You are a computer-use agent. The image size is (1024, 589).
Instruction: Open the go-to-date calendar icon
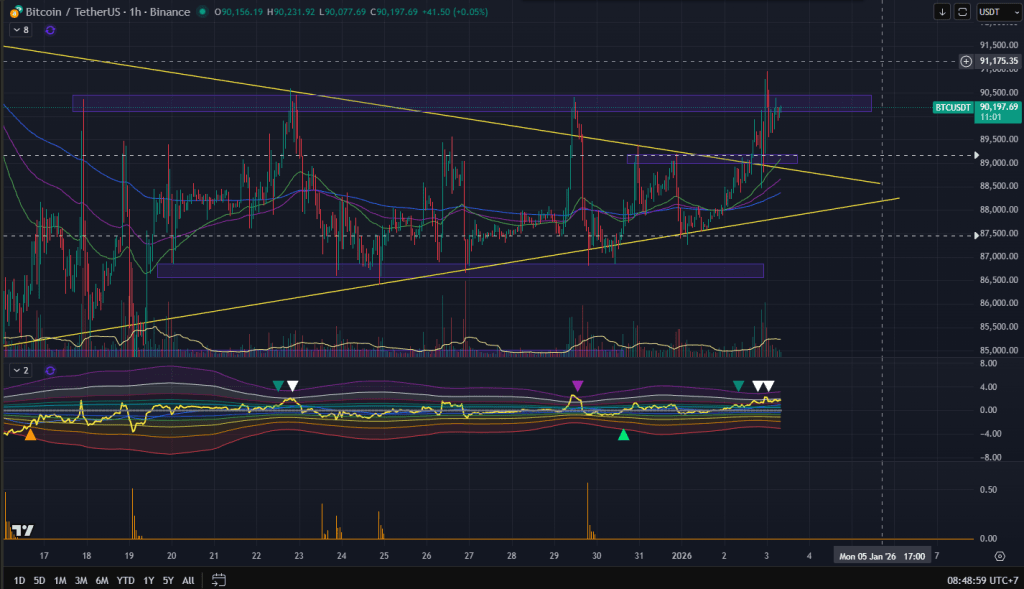tap(219, 580)
